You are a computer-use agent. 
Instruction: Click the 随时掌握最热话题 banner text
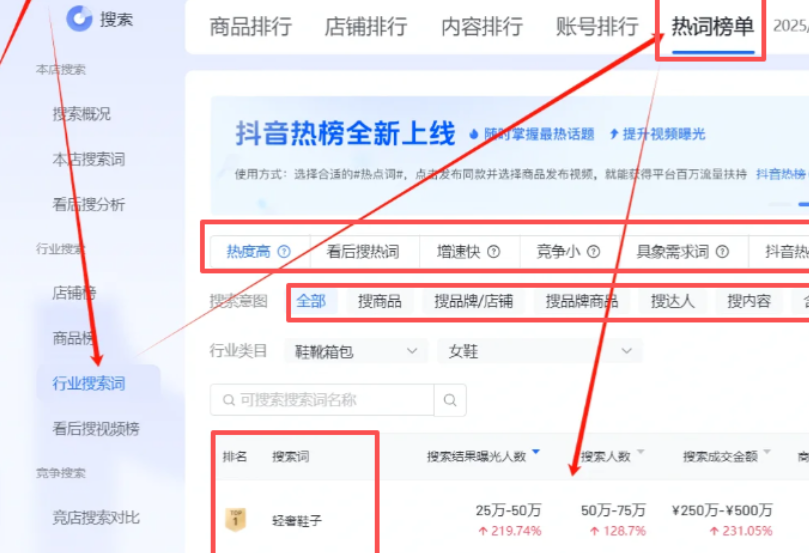point(539,135)
